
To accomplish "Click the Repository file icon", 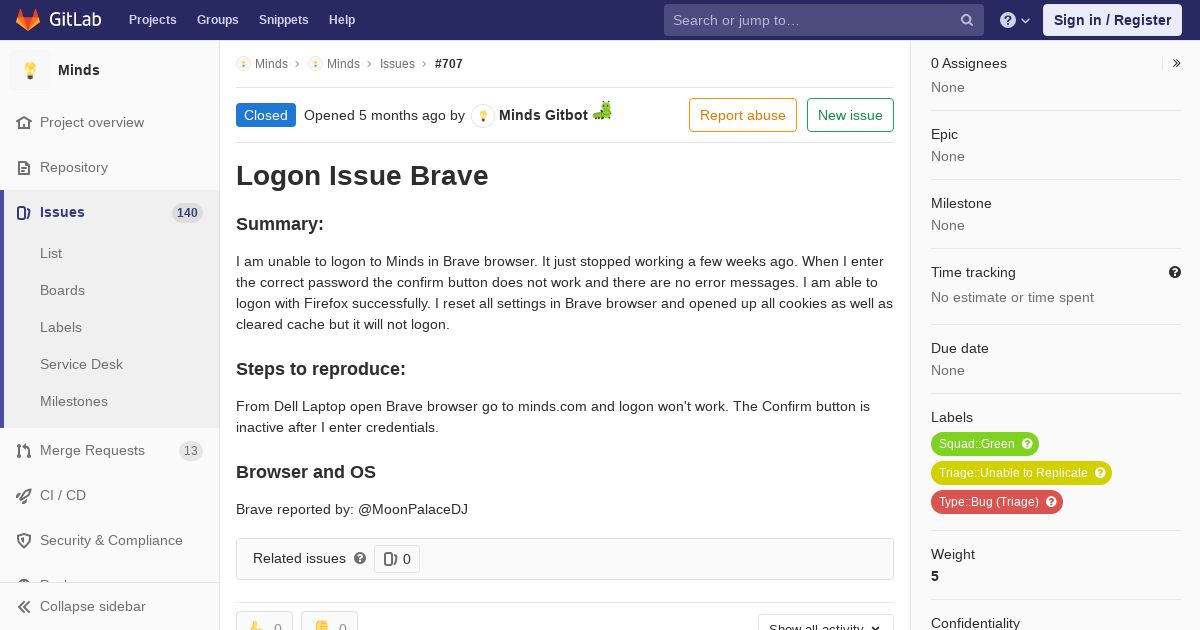I will click(x=24, y=167).
